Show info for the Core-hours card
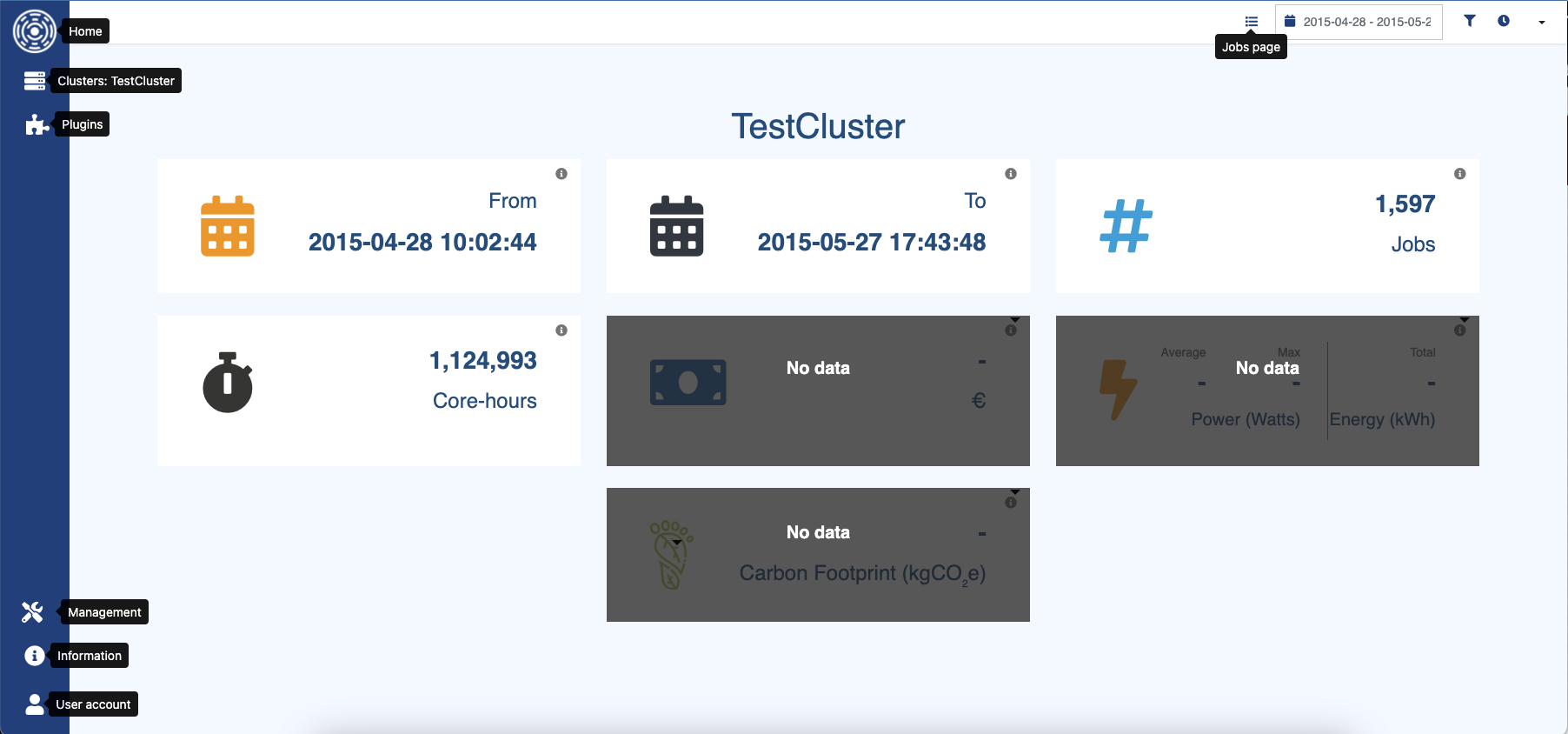Viewport: 1568px width, 734px height. [x=561, y=330]
